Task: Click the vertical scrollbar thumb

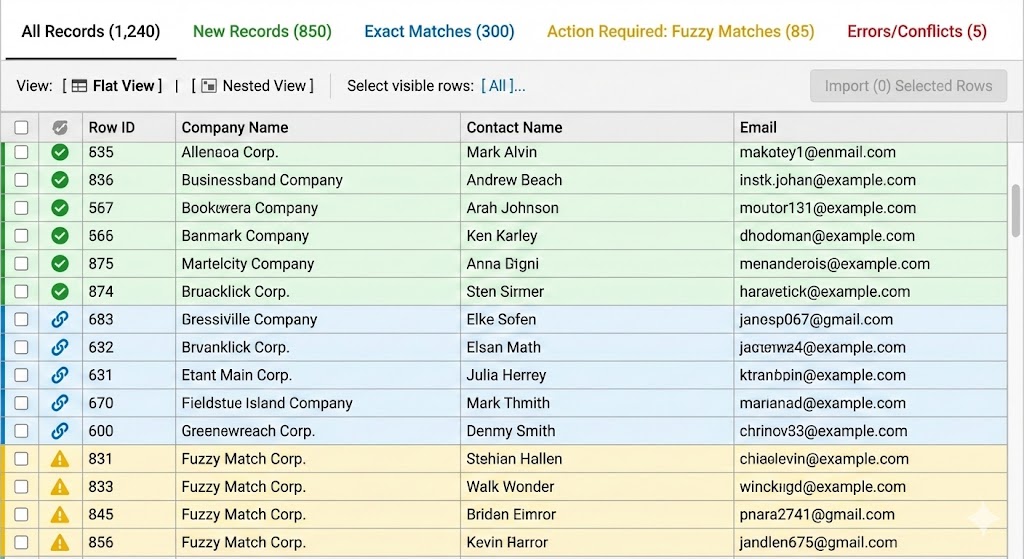Action: [1016, 210]
